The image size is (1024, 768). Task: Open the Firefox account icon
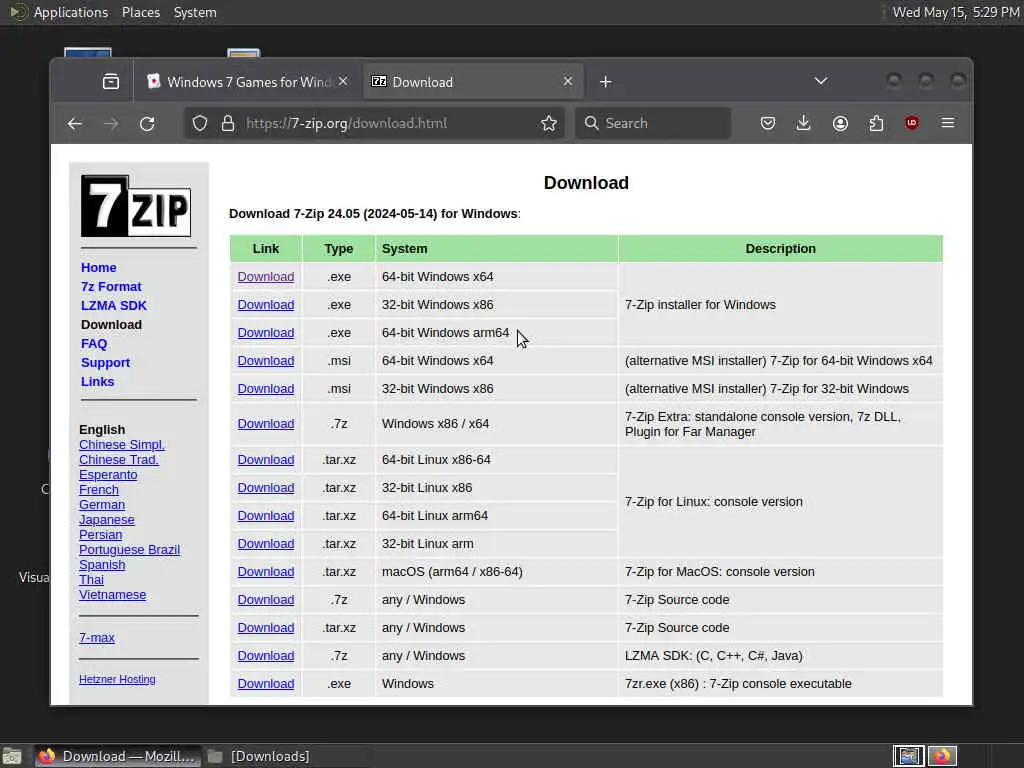(840, 123)
